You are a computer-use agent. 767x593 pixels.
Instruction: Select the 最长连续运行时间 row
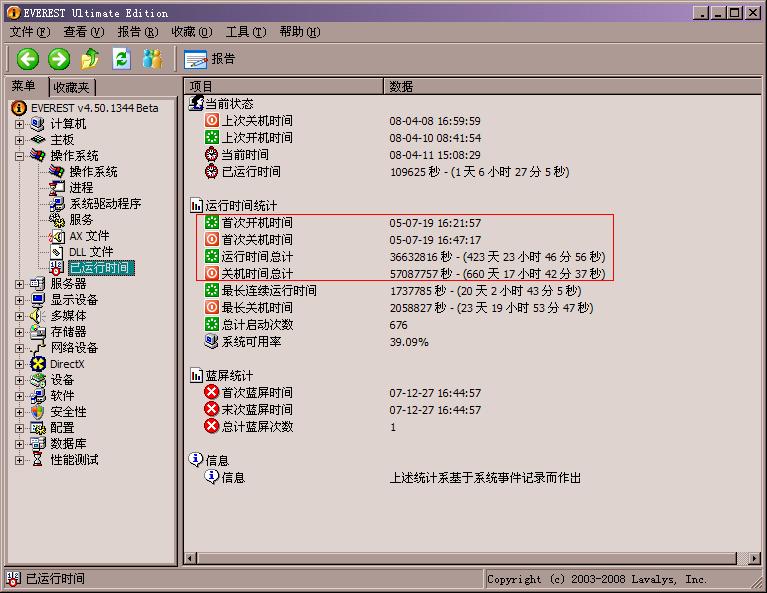pyautogui.click(x=393, y=291)
